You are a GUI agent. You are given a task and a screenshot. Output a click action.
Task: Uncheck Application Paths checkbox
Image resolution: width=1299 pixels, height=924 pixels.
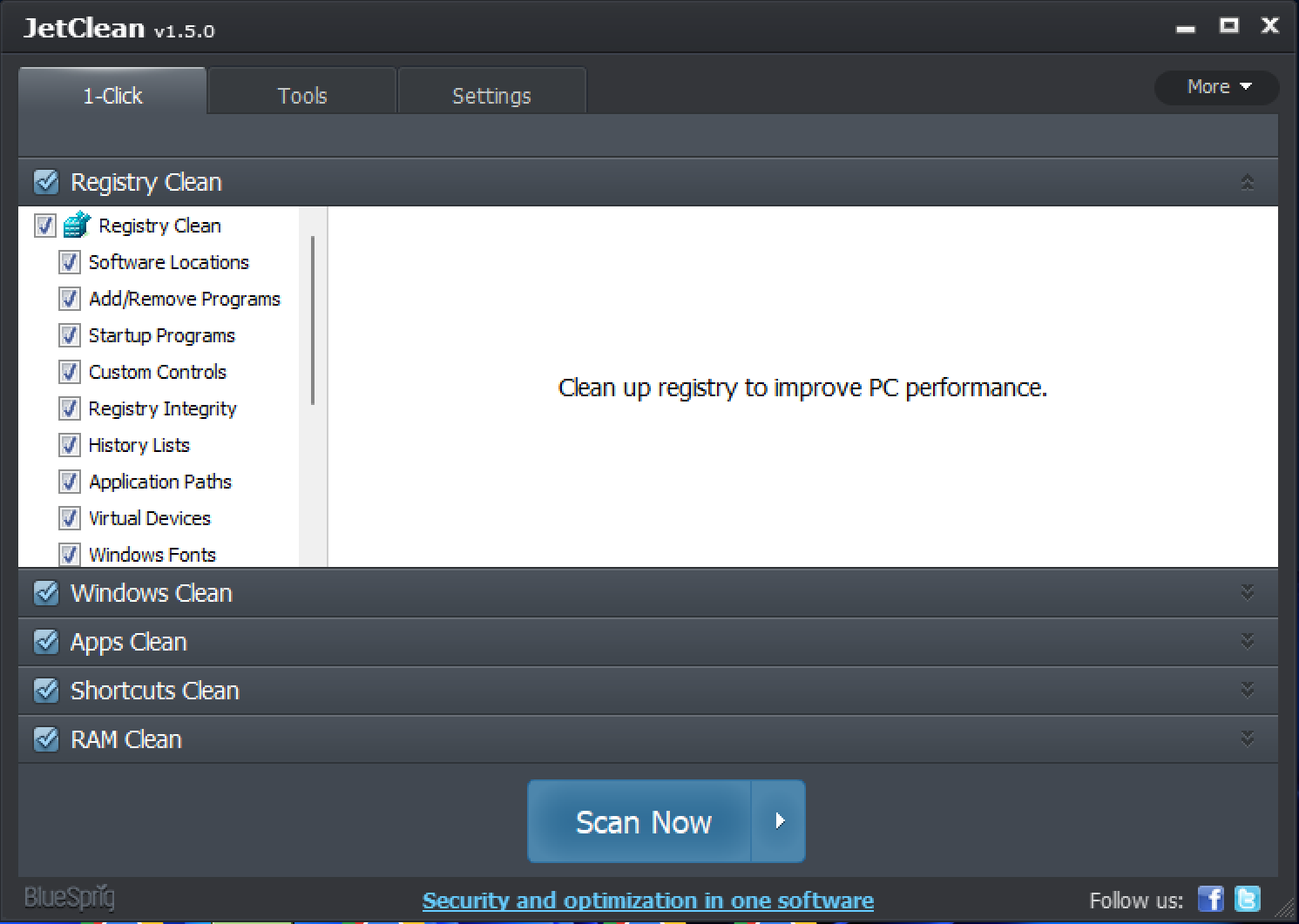(x=70, y=482)
